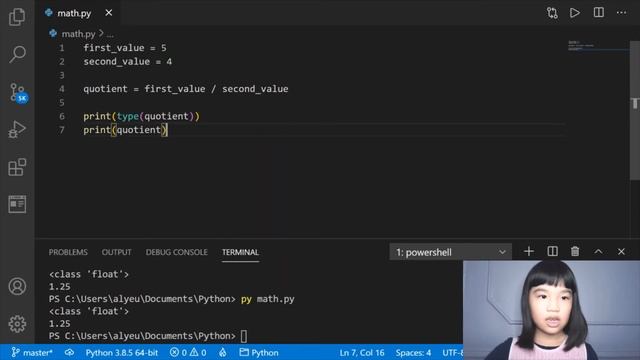Switch to the OUTPUT panel tab
The image size is (640, 360).
(116, 252)
